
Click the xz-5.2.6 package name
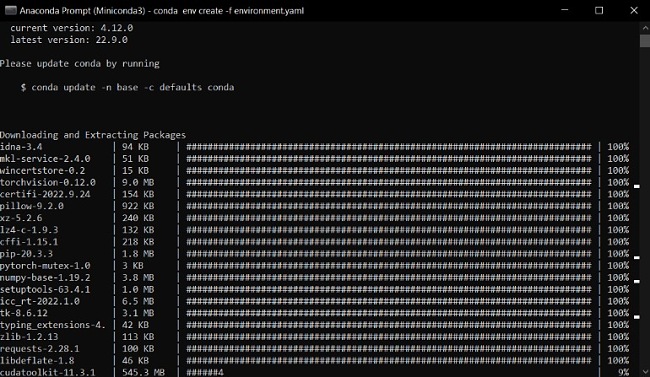tap(21, 218)
